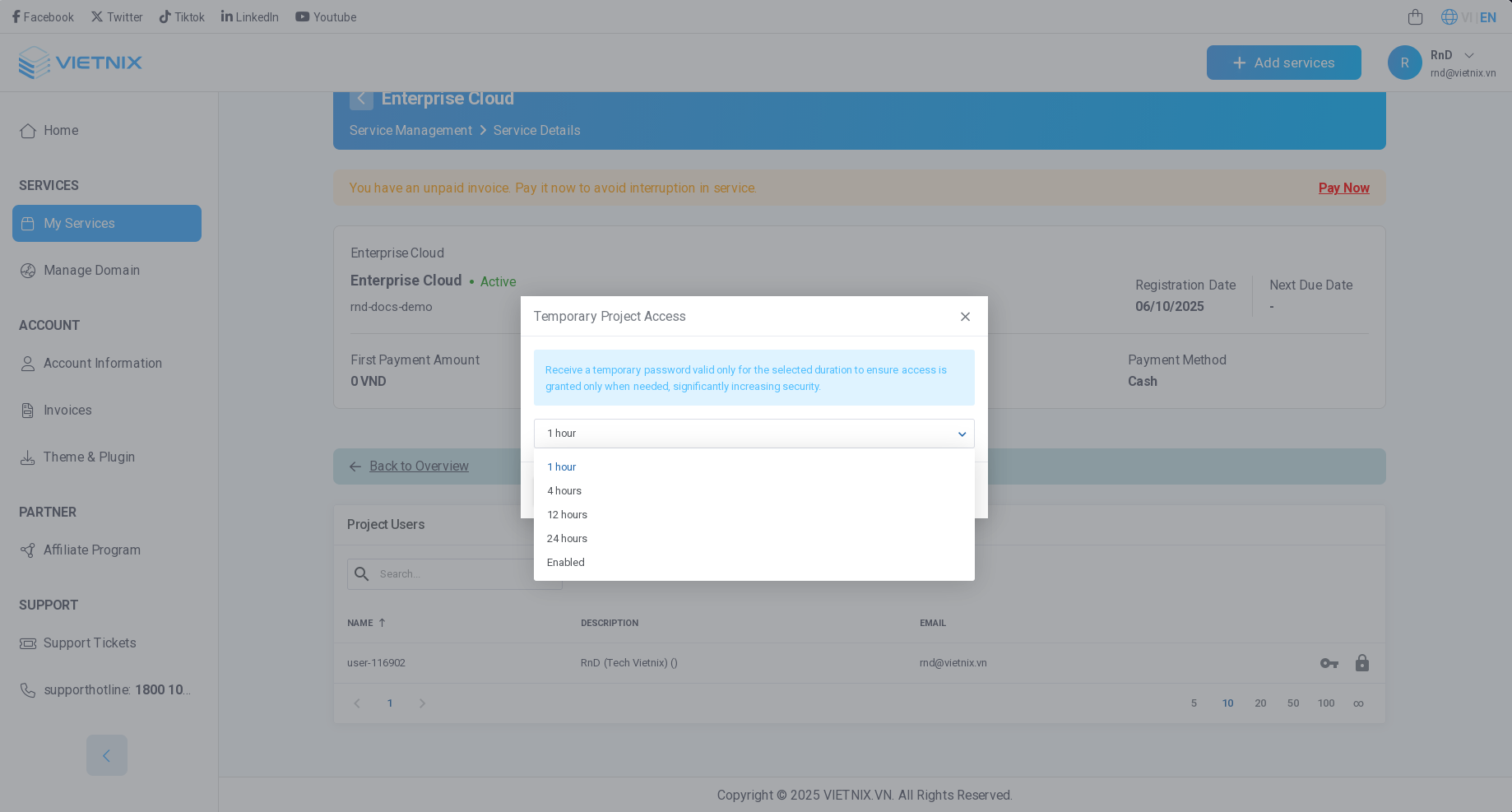
Task: Click the lock icon next to the key
Action: pyautogui.click(x=1362, y=662)
